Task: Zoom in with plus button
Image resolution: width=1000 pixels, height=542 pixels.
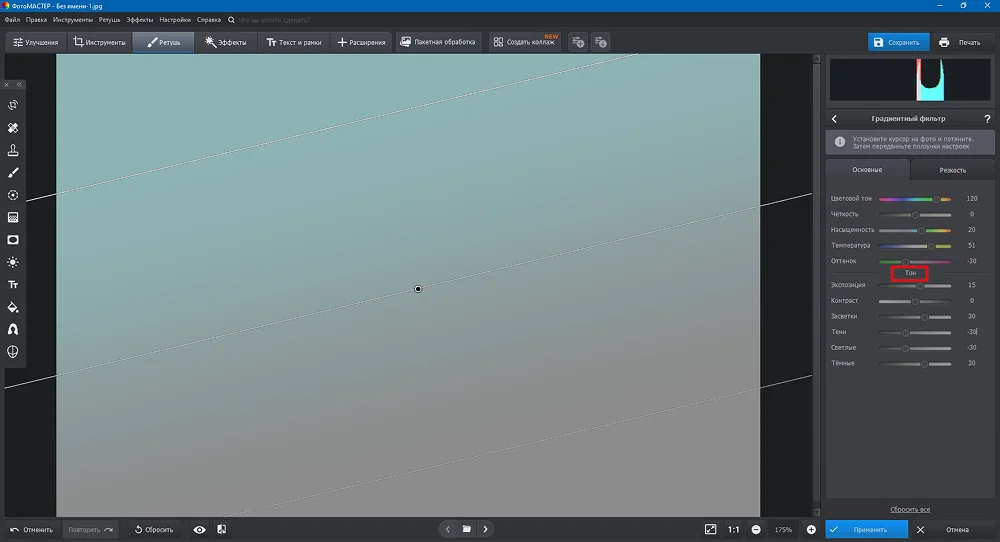Action: pyautogui.click(x=811, y=529)
